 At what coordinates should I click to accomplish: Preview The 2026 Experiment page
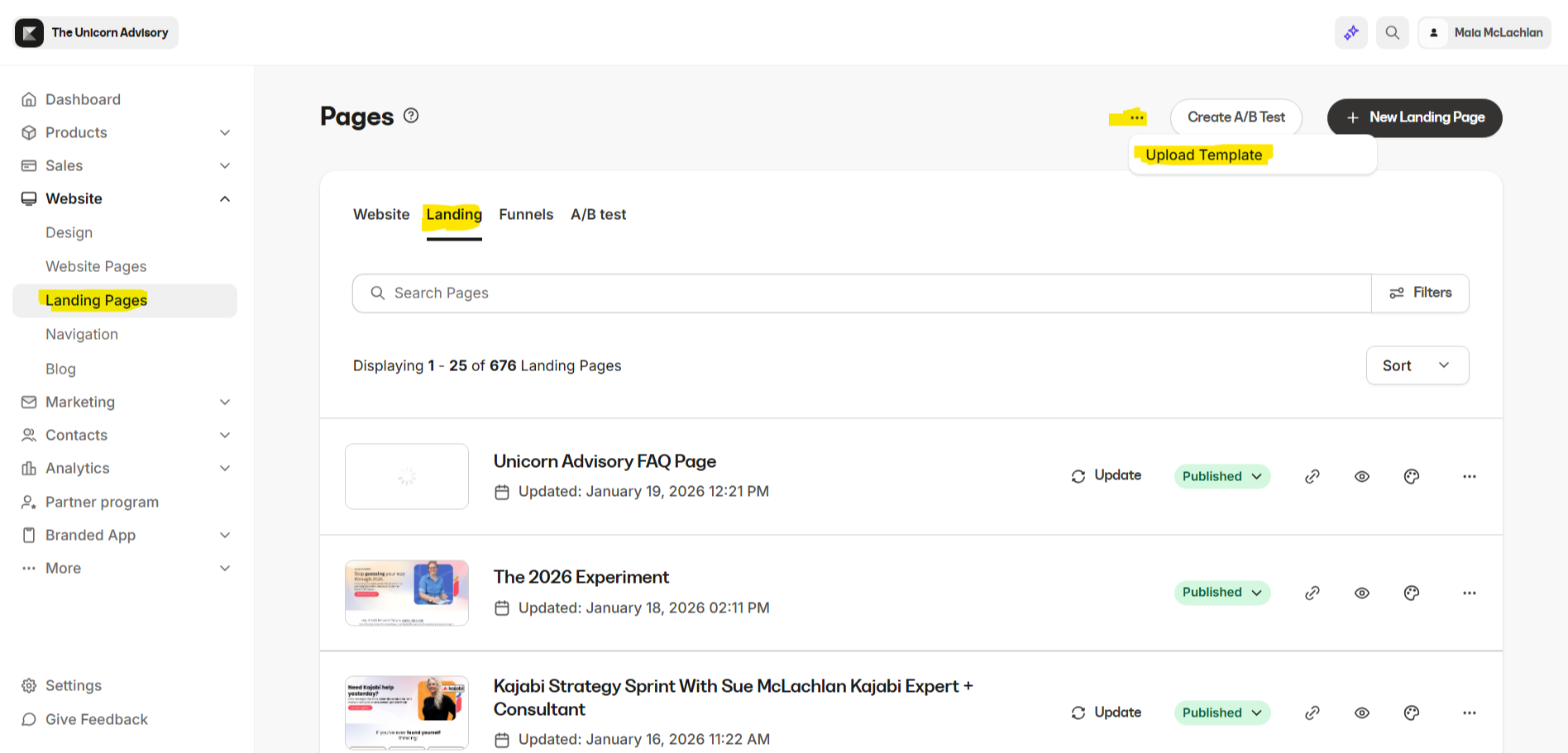(1362, 593)
